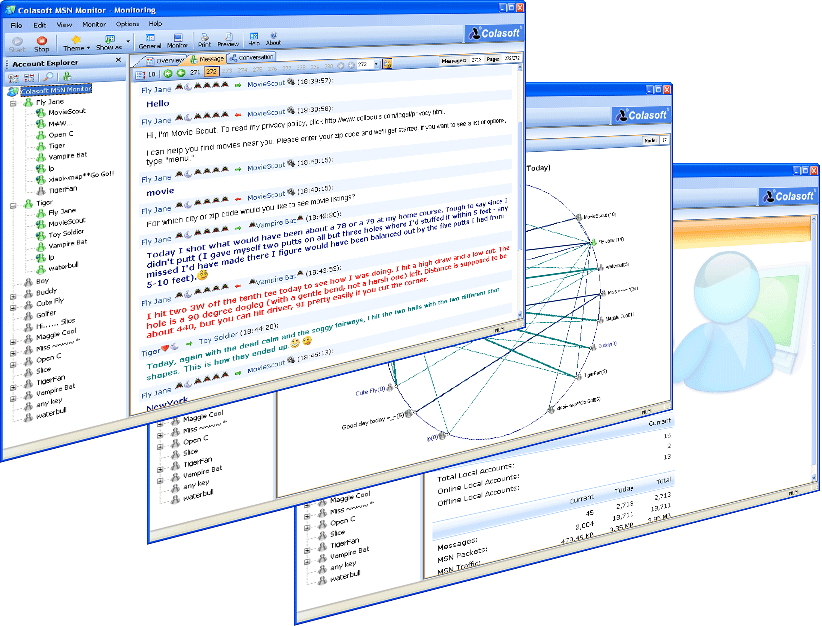The image size is (822, 626).
Task: Expand the Cute Fly account in Account Explorer
Action: [13, 308]
